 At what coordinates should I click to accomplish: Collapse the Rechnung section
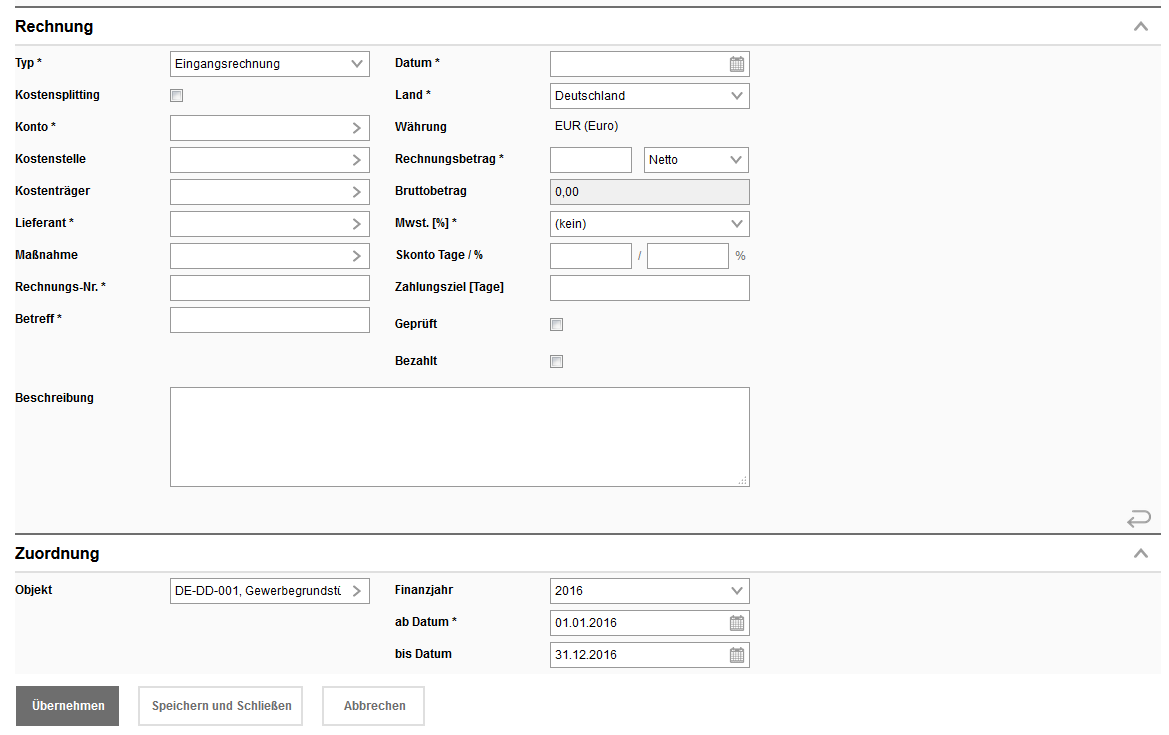pyautogui.click(x=1140, y=27)
